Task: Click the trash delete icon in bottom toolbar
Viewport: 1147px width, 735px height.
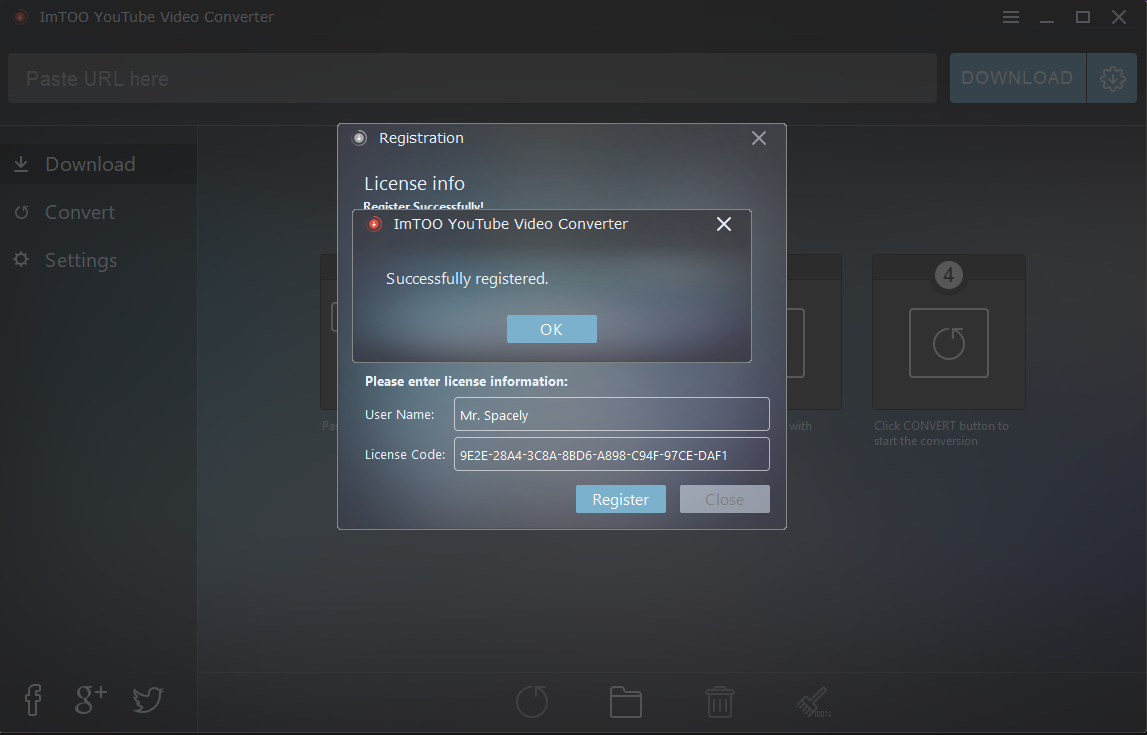Action: click(x=720, y=702)
